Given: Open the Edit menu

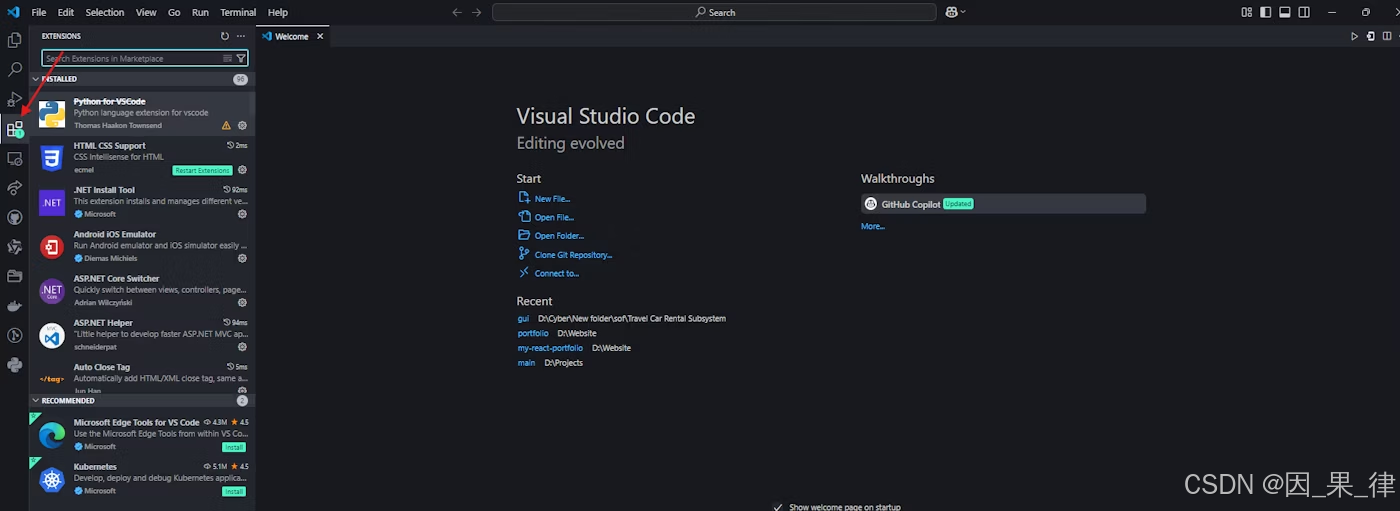Looking at the screenshot, I should point(66,12).
